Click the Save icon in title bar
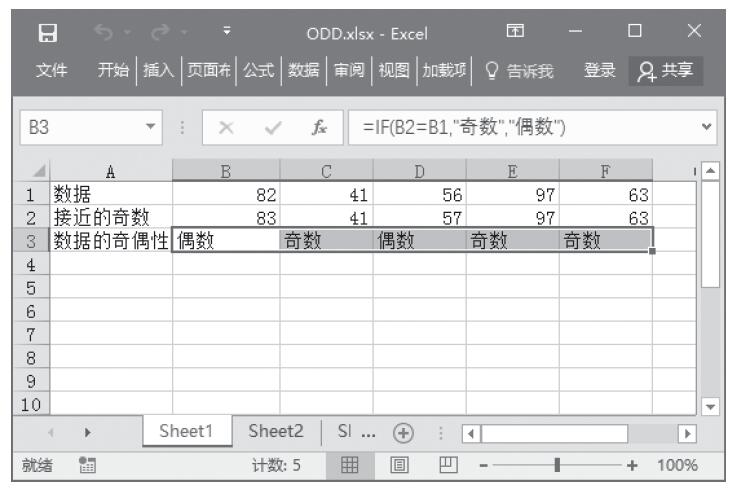Image resolution: width=735 pixels, height=493 pixels. (x=46, y=35)
